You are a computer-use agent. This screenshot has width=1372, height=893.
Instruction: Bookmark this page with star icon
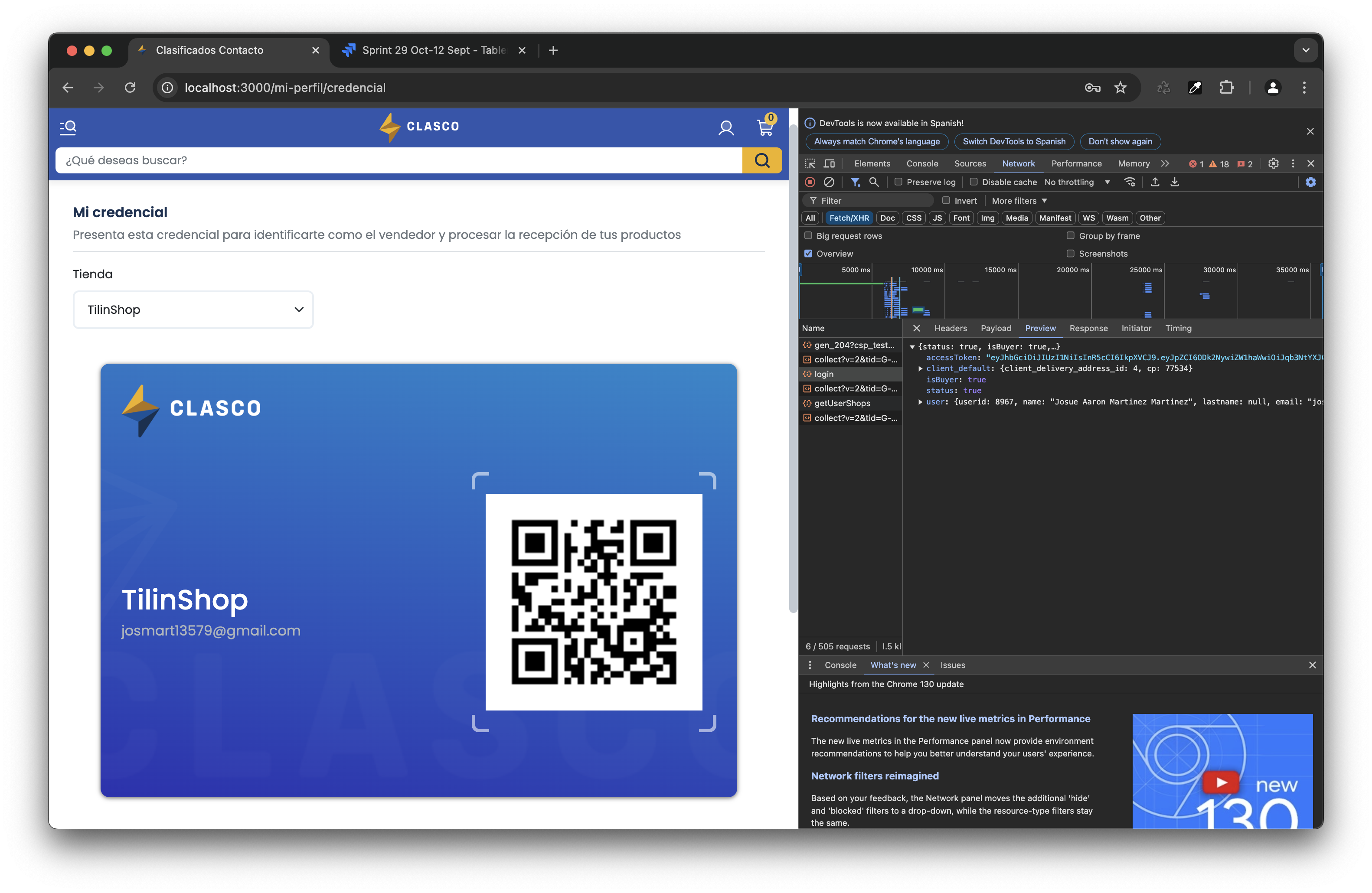tap(1120, 88)
